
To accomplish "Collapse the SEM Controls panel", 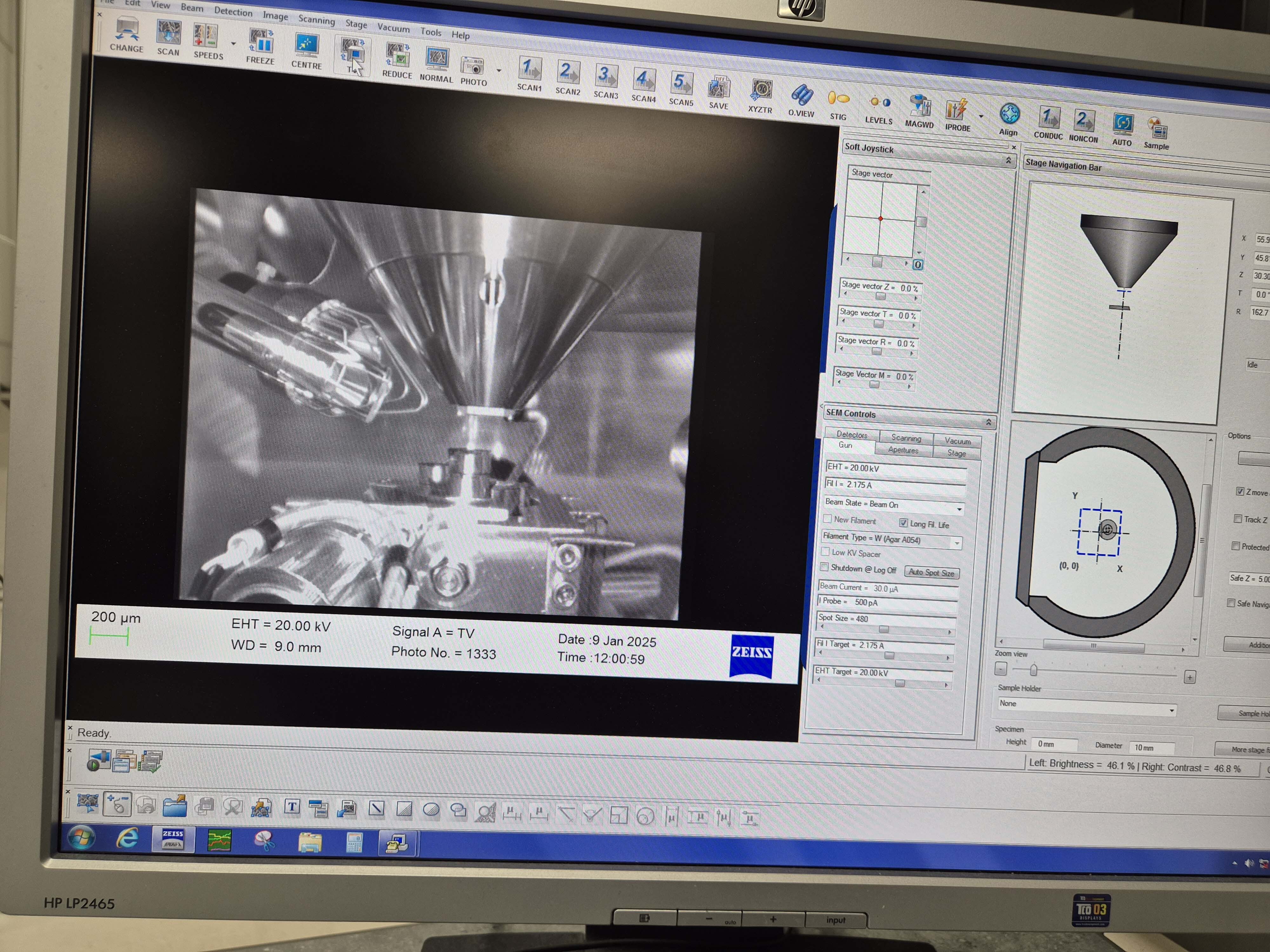I will (x=989, y=422).
